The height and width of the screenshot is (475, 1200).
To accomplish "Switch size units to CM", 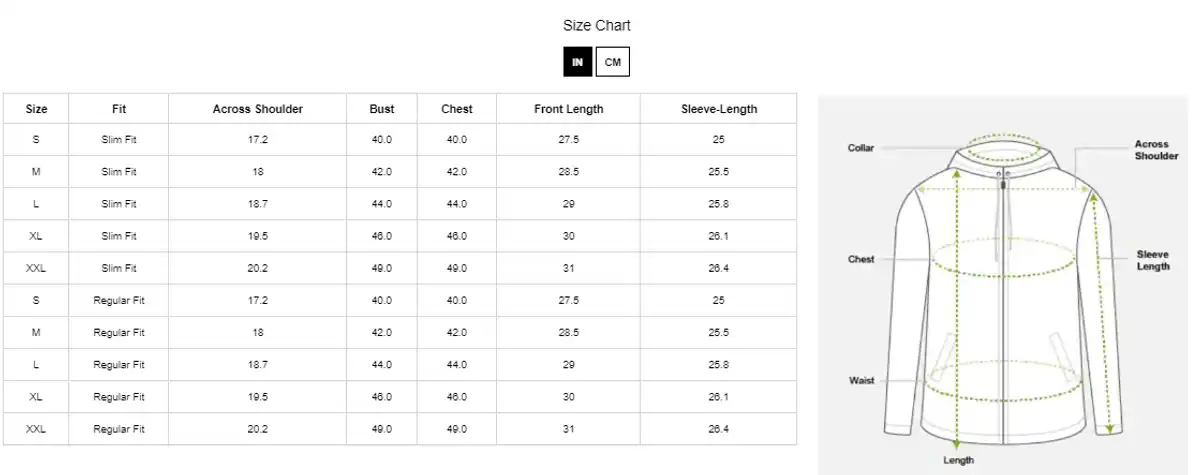I will pos(612,62).
